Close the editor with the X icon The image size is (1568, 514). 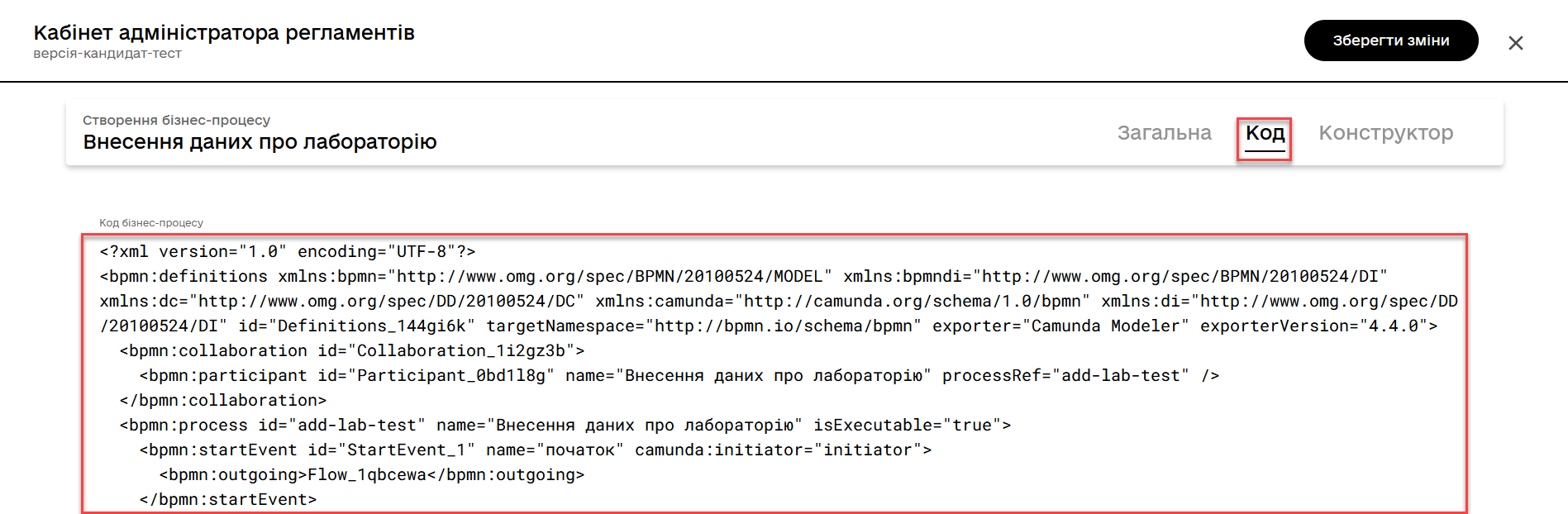pos(1515,43)
